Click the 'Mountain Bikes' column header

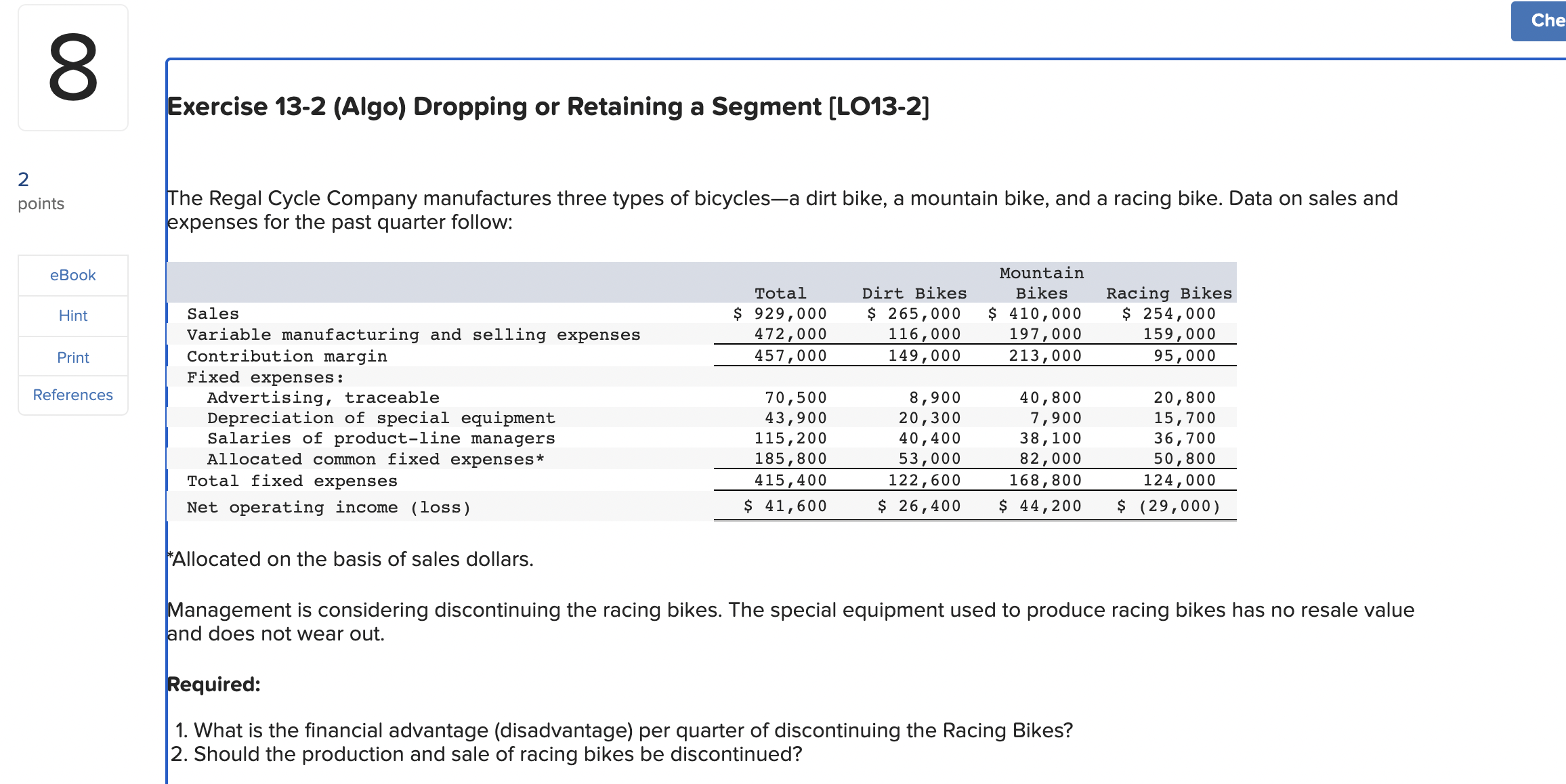coord(1042,283)
